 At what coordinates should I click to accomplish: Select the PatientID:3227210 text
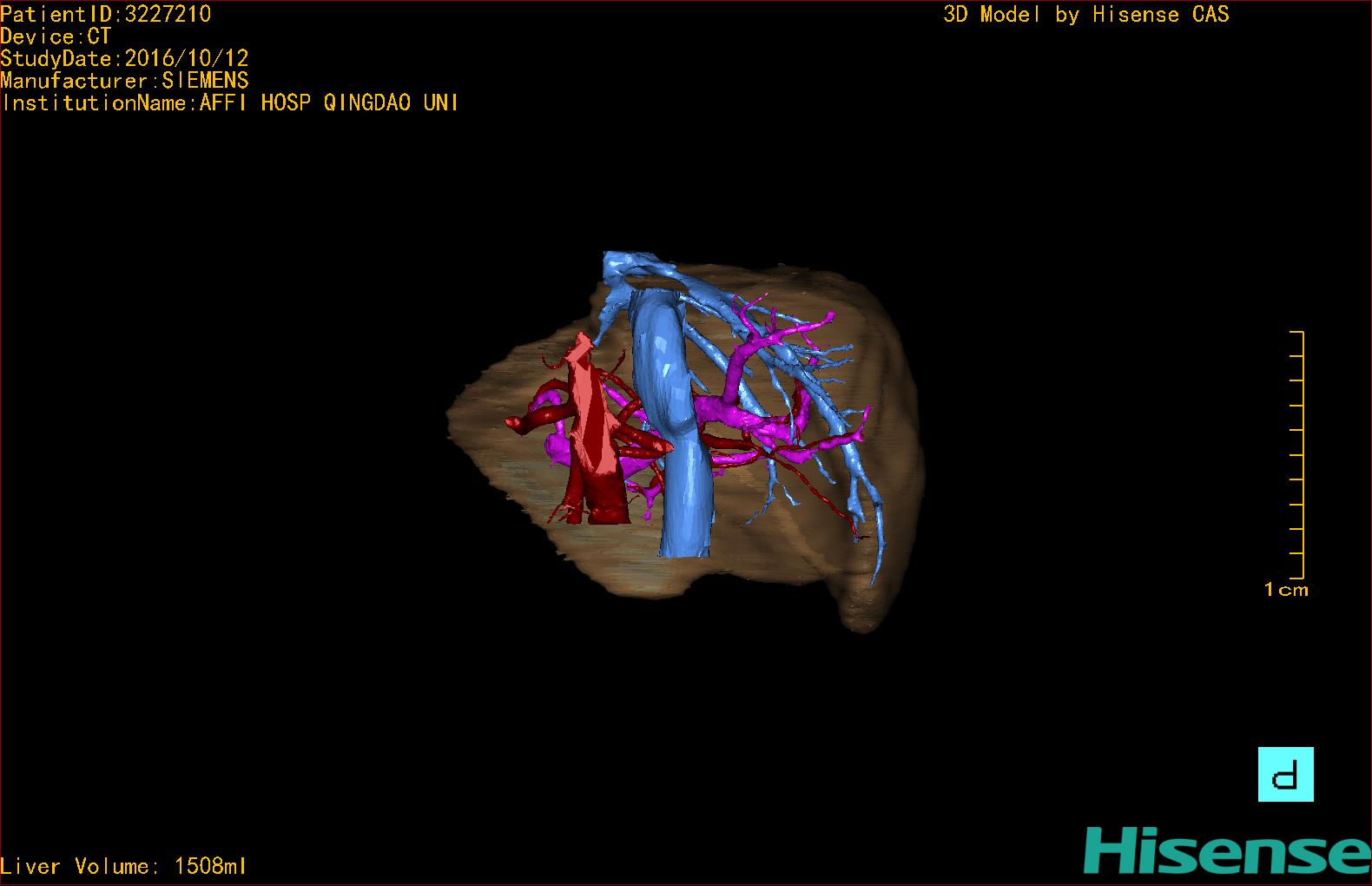[105, 14]
